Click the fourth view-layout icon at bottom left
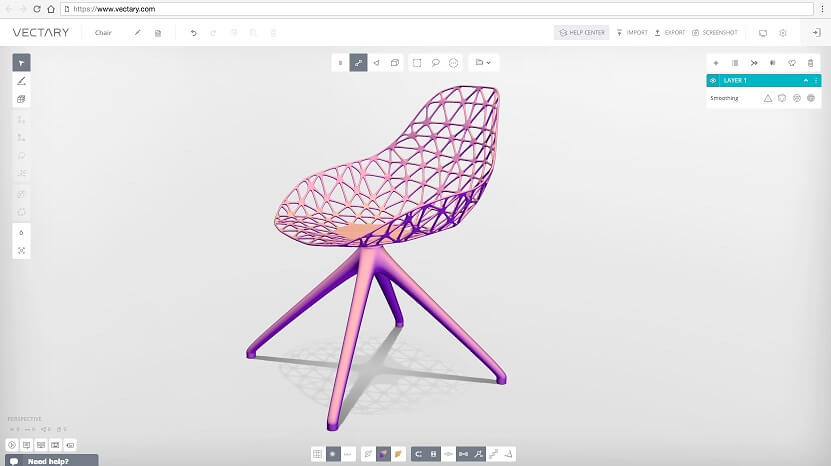 point(55,445)
